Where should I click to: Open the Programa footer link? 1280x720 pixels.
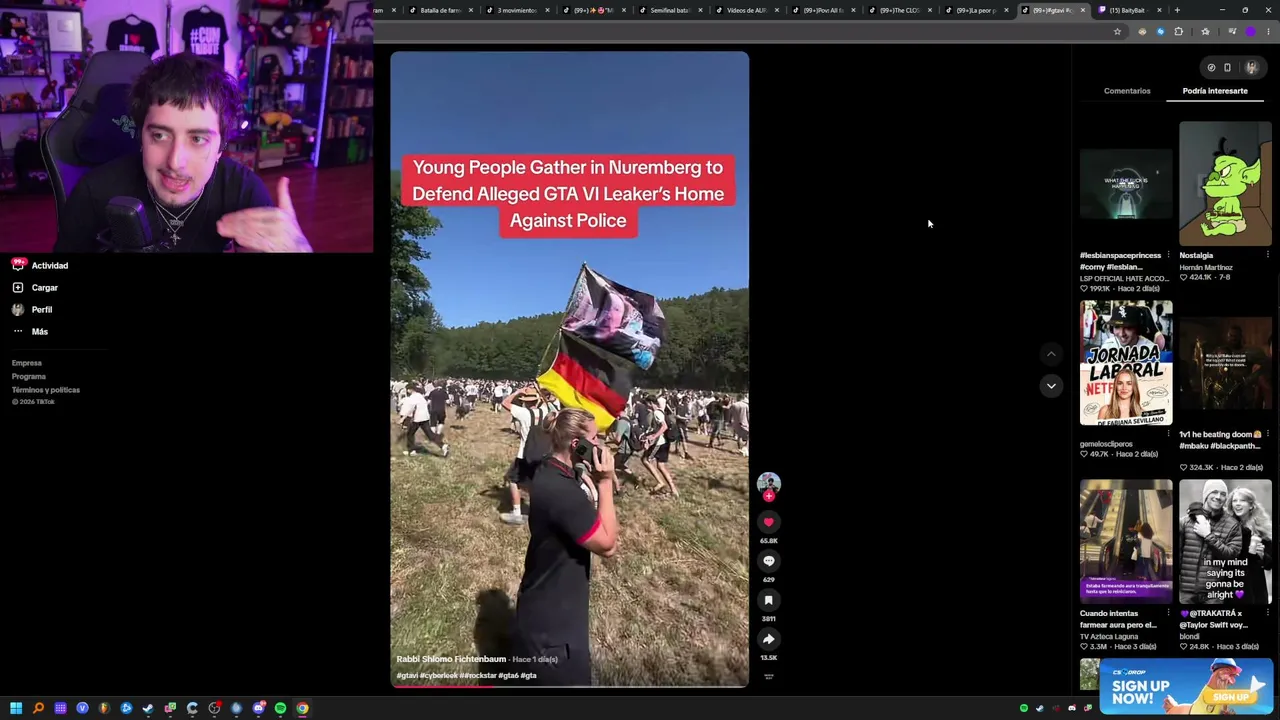click(x=29, y=376)
